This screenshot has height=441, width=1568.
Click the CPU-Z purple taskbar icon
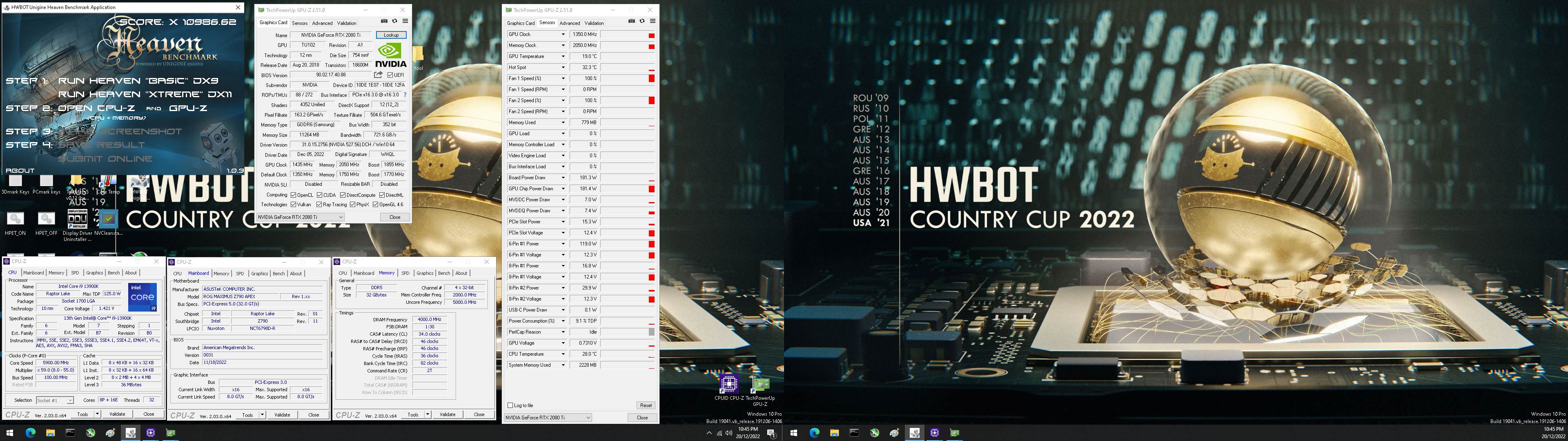click(x=150, y=433)
